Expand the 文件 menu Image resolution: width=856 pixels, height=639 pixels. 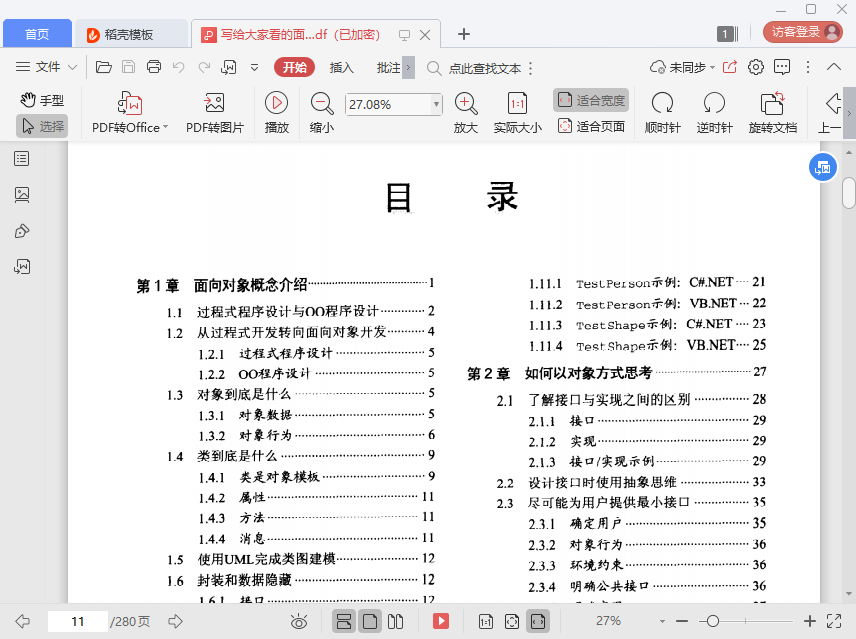coord(47,67)
